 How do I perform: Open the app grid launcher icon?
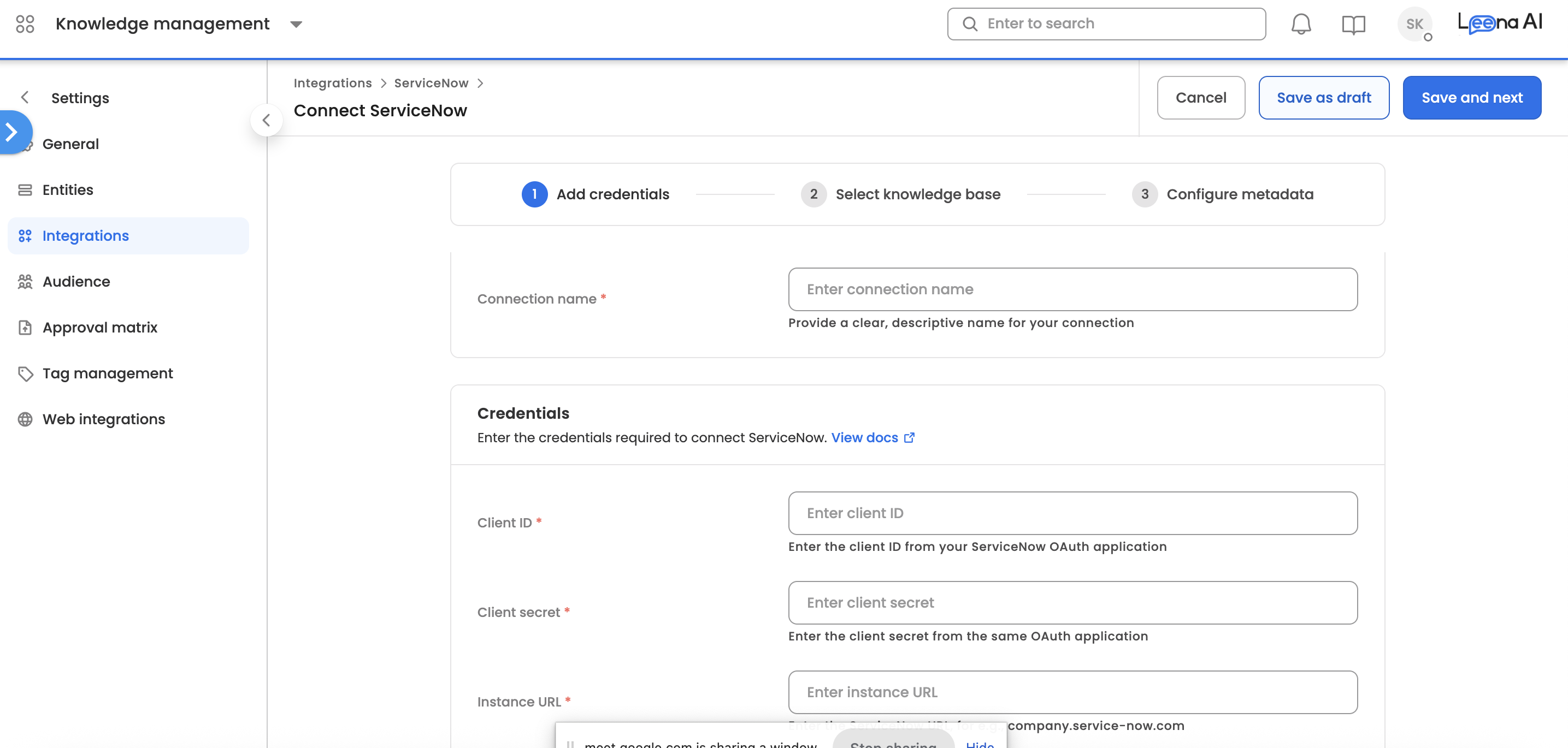tap(25, 23)
